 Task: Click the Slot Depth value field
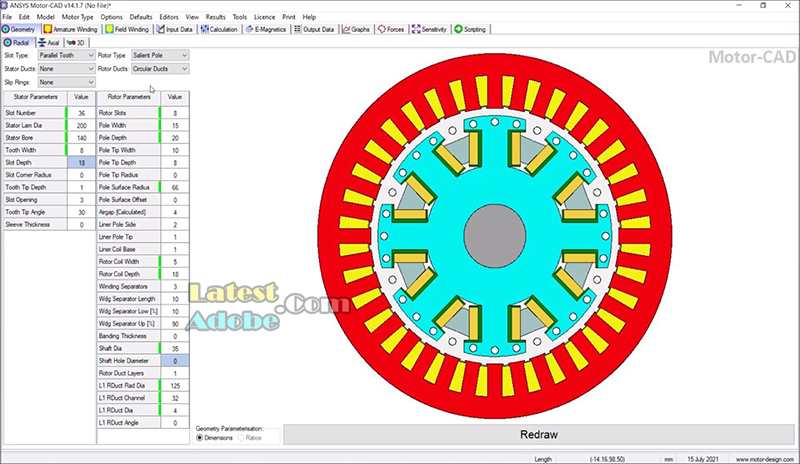point(81,162)
